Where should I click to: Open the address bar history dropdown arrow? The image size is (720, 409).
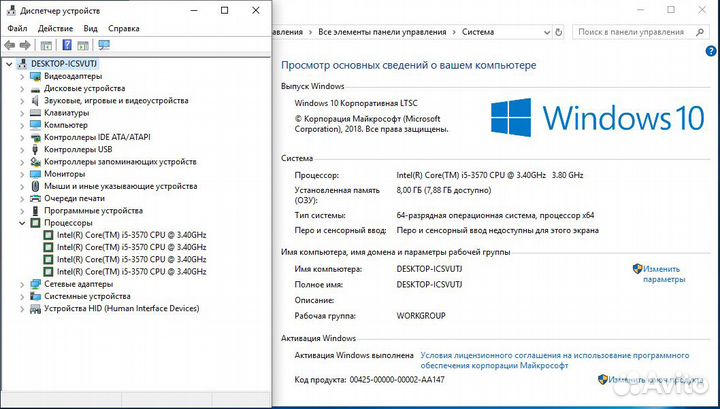(546, 33)
